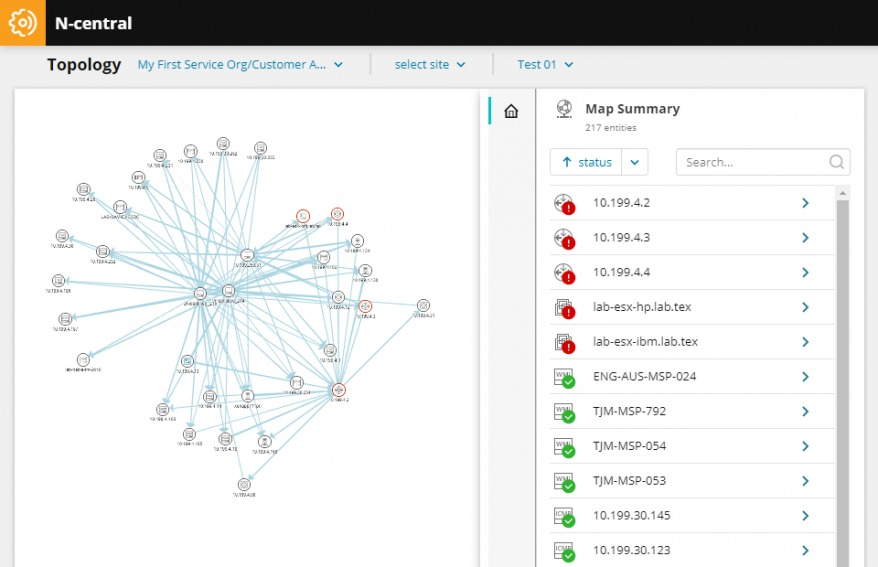The image size is (878, 567).
Task: Expand details for 10.199.4.3
Action: click(805, 238)
